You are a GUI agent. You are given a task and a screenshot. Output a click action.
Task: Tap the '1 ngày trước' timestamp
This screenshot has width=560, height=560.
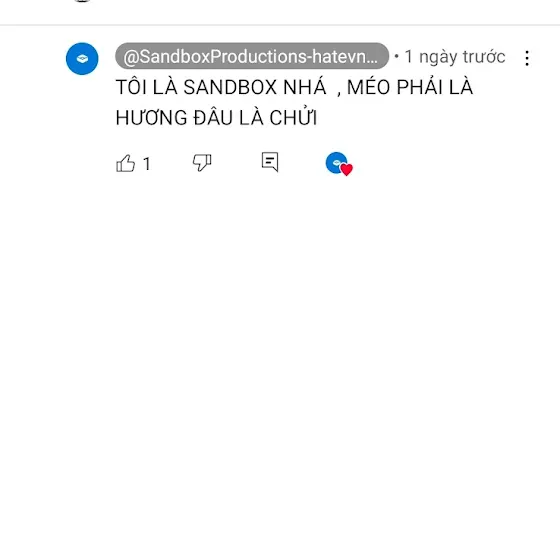pos(455,57)
